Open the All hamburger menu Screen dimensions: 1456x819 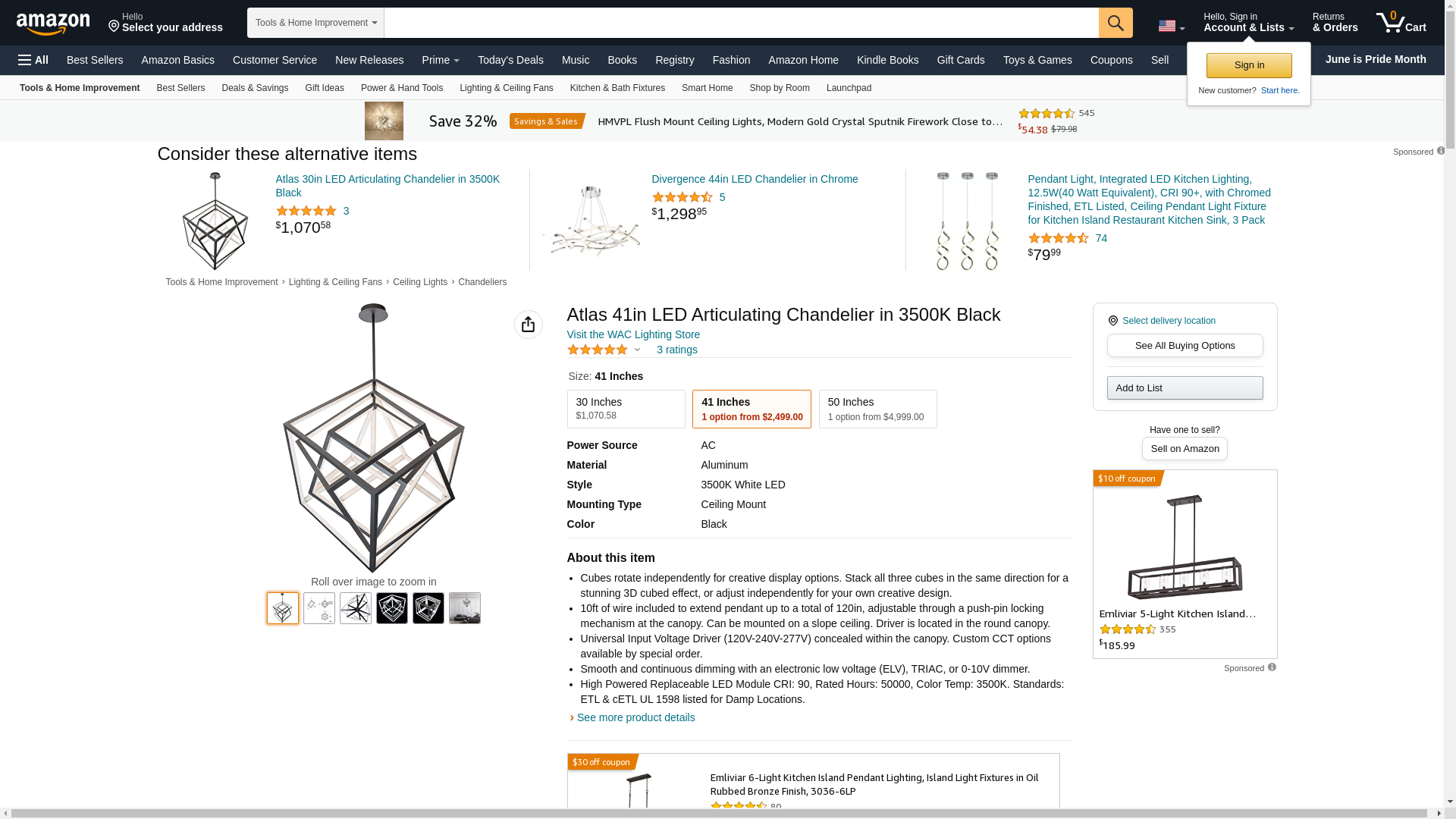pos(33,60)
